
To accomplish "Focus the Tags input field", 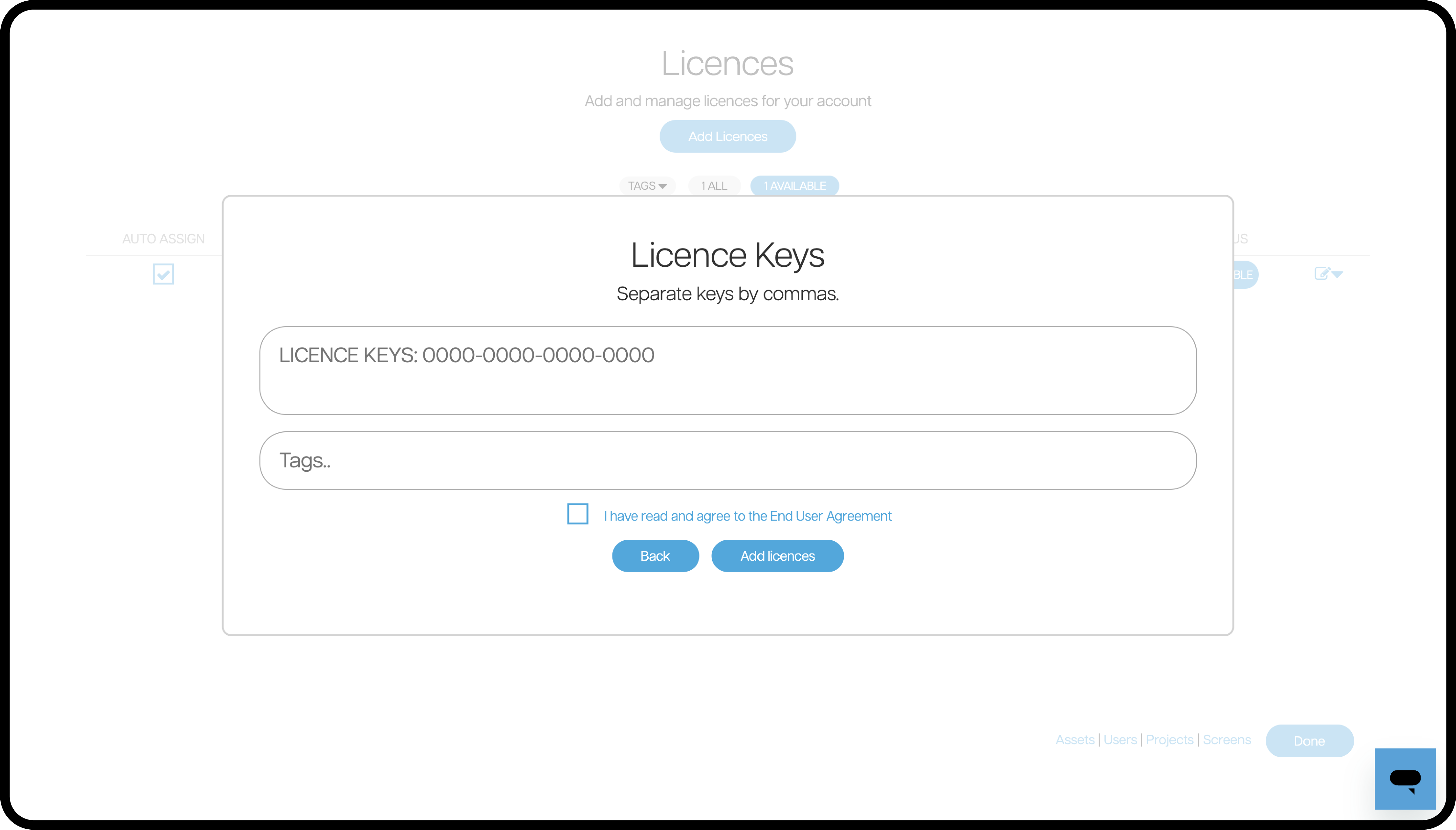I will tap(728, 461).
